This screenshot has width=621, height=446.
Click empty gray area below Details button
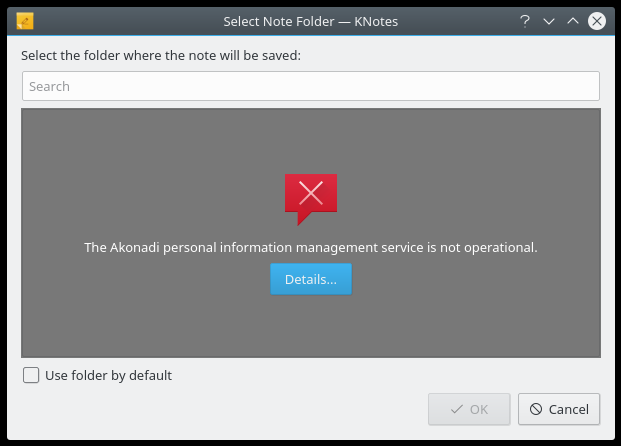[311, 325]
